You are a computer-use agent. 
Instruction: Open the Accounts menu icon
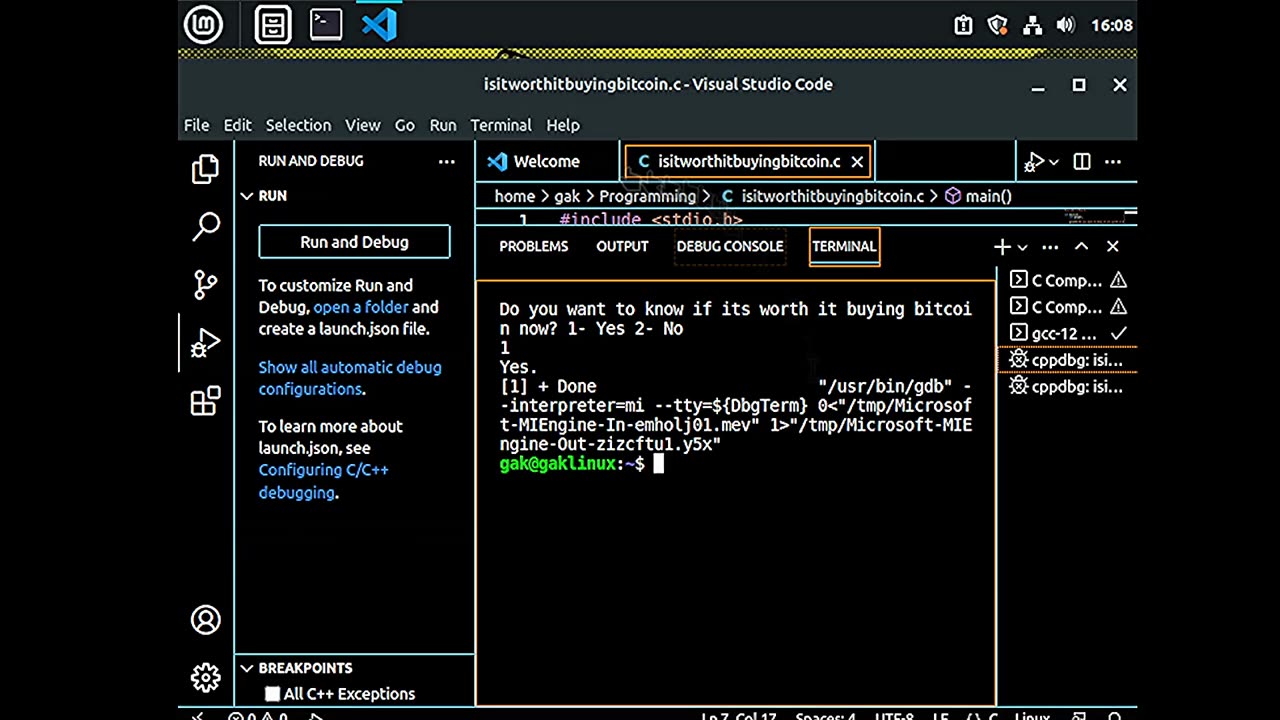pos(205,620)
